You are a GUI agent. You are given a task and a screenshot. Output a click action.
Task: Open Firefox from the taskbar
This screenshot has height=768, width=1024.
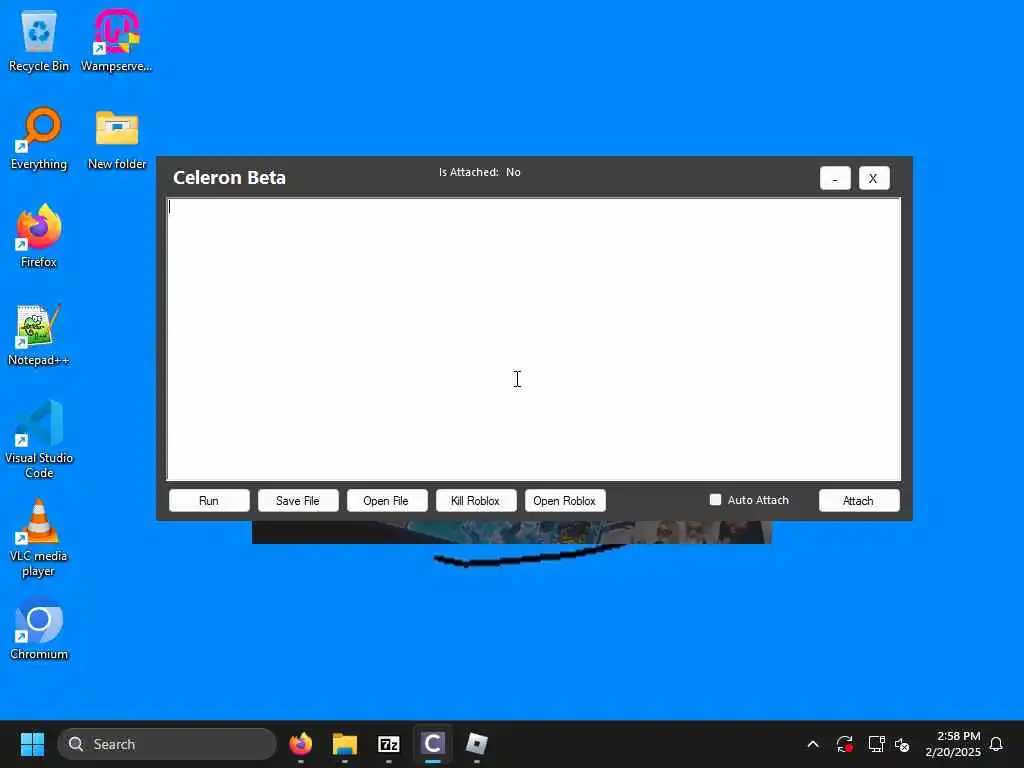[x=300, y=744]
